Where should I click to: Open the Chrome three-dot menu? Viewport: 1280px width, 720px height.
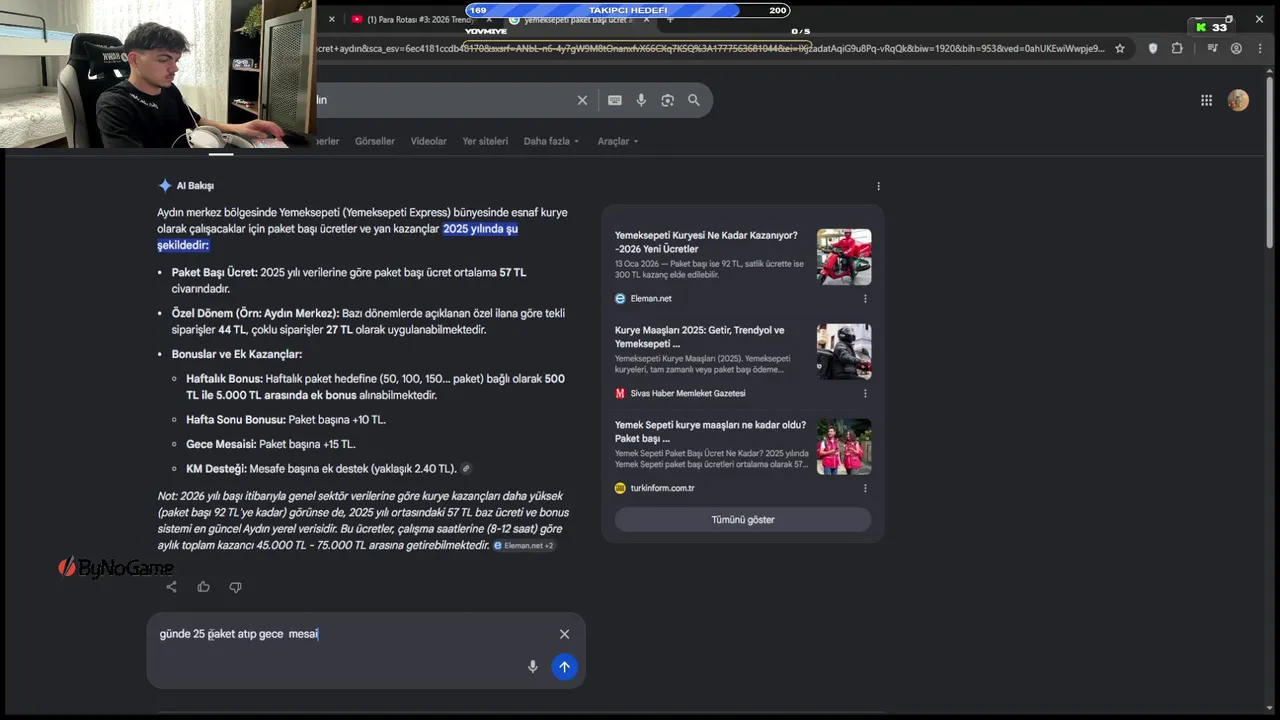(1260, 48)
